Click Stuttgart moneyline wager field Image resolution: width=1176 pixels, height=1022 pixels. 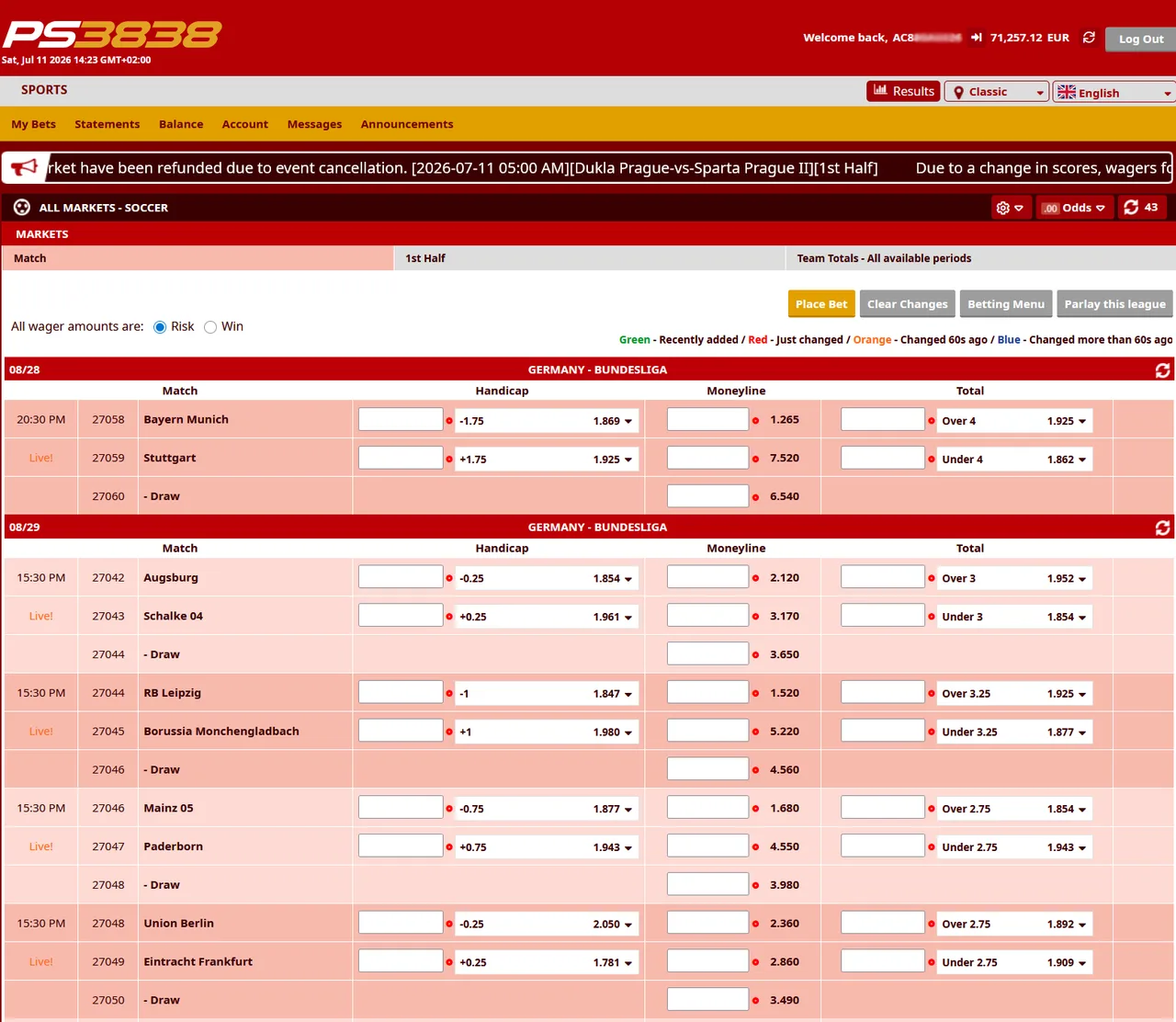(x=707, y=458)
